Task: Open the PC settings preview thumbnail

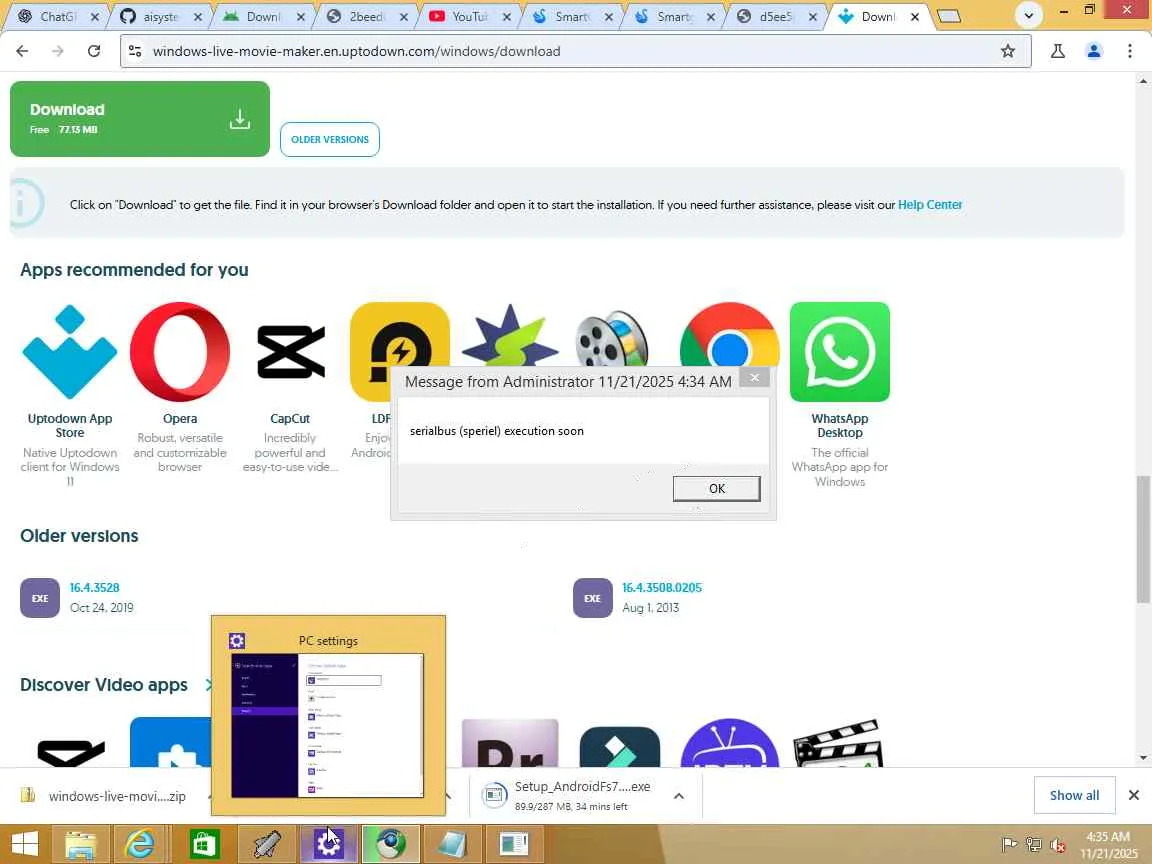Action: [328, 725]
